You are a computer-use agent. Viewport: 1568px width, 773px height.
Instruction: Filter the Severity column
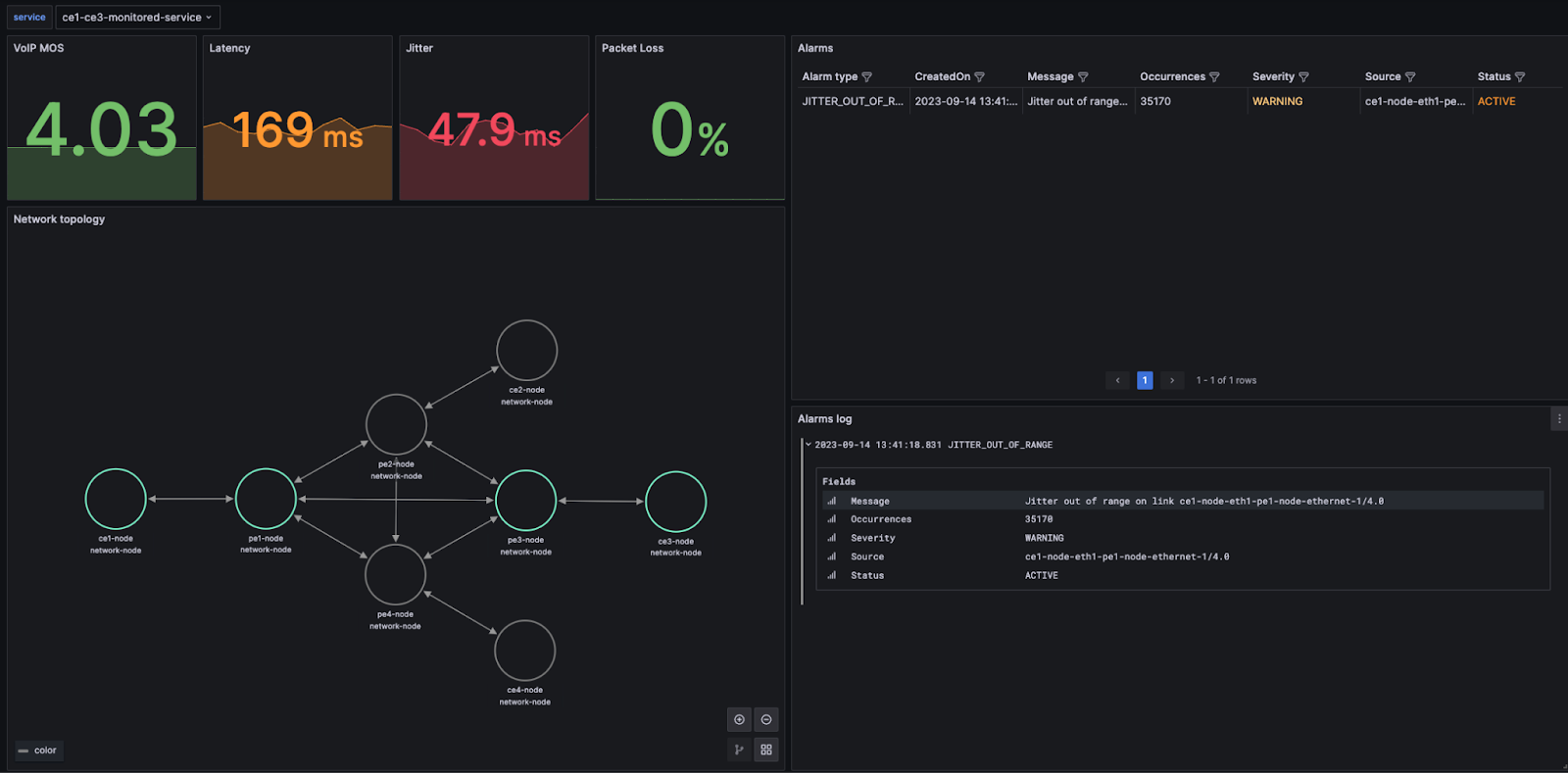[x=1303, y=76]
